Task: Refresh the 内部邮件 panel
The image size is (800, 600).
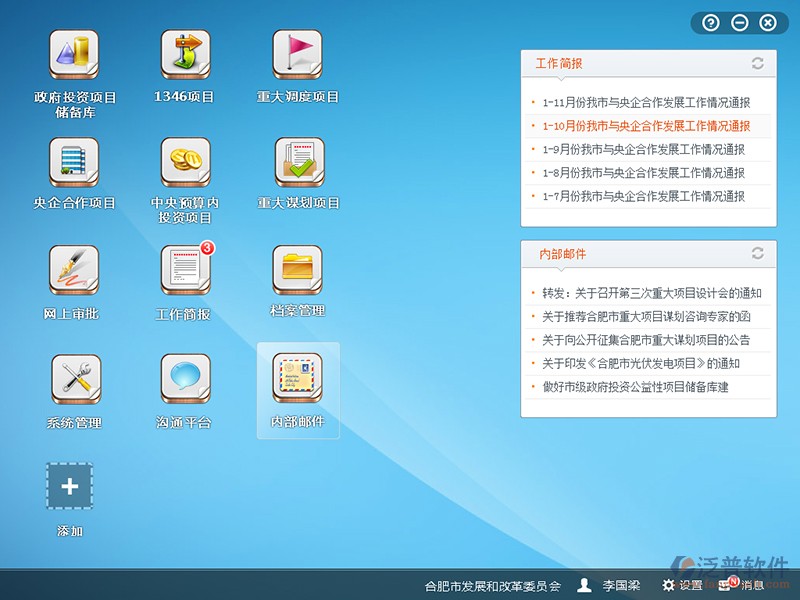Action: pos(757,253)
